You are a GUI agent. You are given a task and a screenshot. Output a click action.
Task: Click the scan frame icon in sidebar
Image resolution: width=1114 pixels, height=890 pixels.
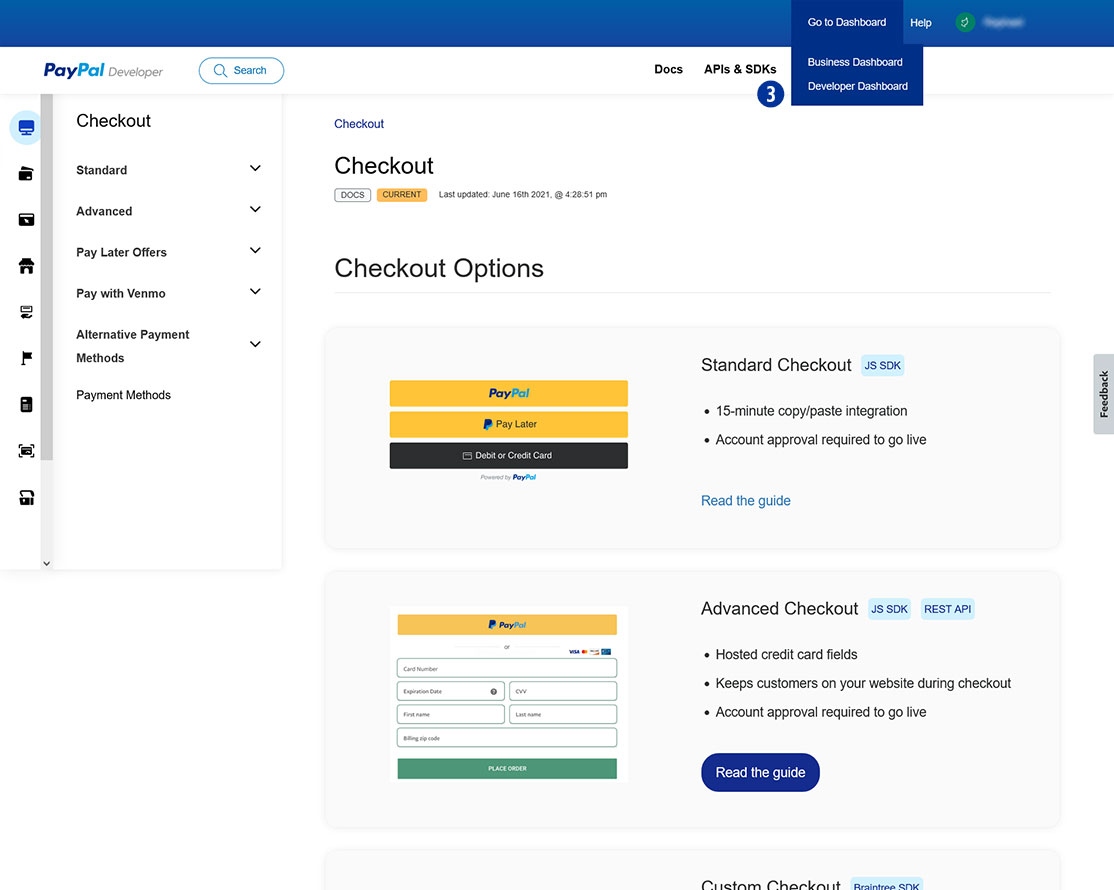[x=26, y=451]
